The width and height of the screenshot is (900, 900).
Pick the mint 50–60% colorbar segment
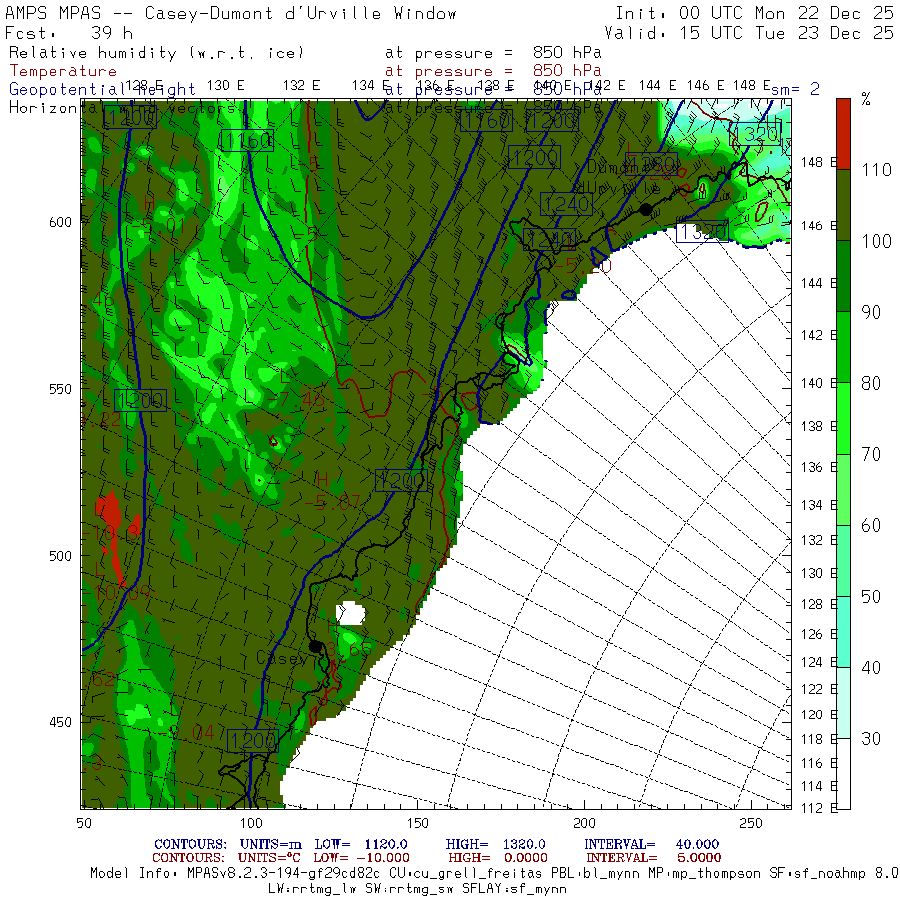pyautogui.click(x=843, y=561)
